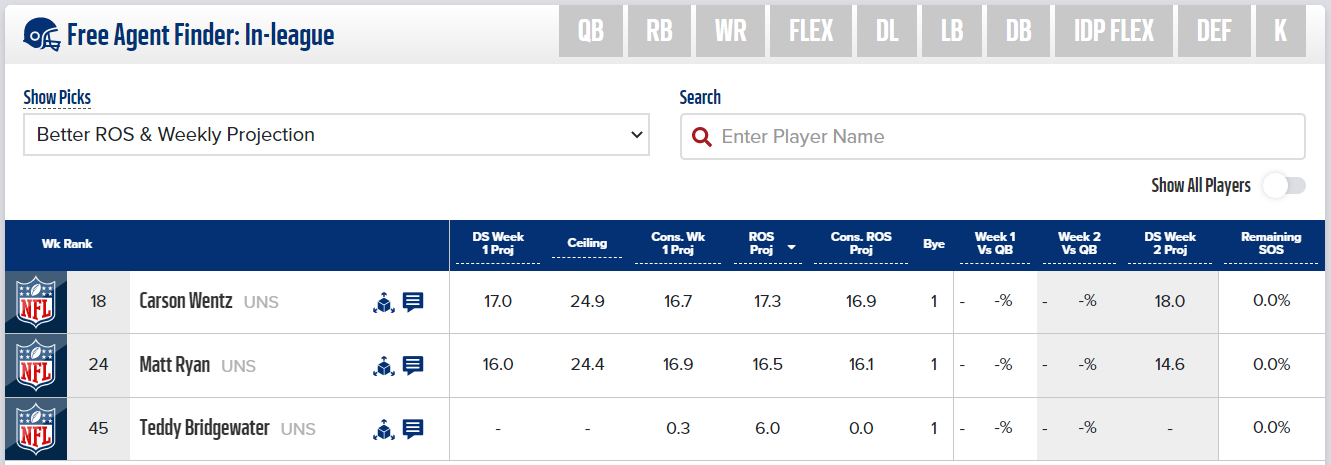
Task: Click the NFL logo in Matt Ryan row
Action: click(36, 365)
